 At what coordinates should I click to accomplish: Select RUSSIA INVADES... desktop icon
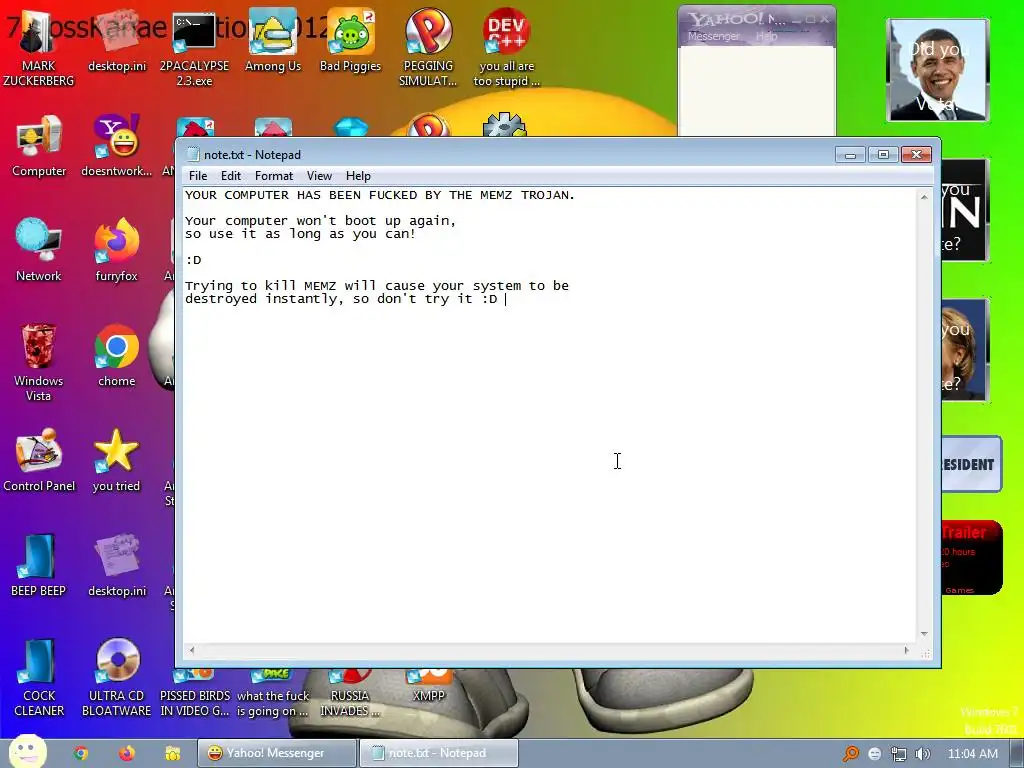tap(350, 694)
